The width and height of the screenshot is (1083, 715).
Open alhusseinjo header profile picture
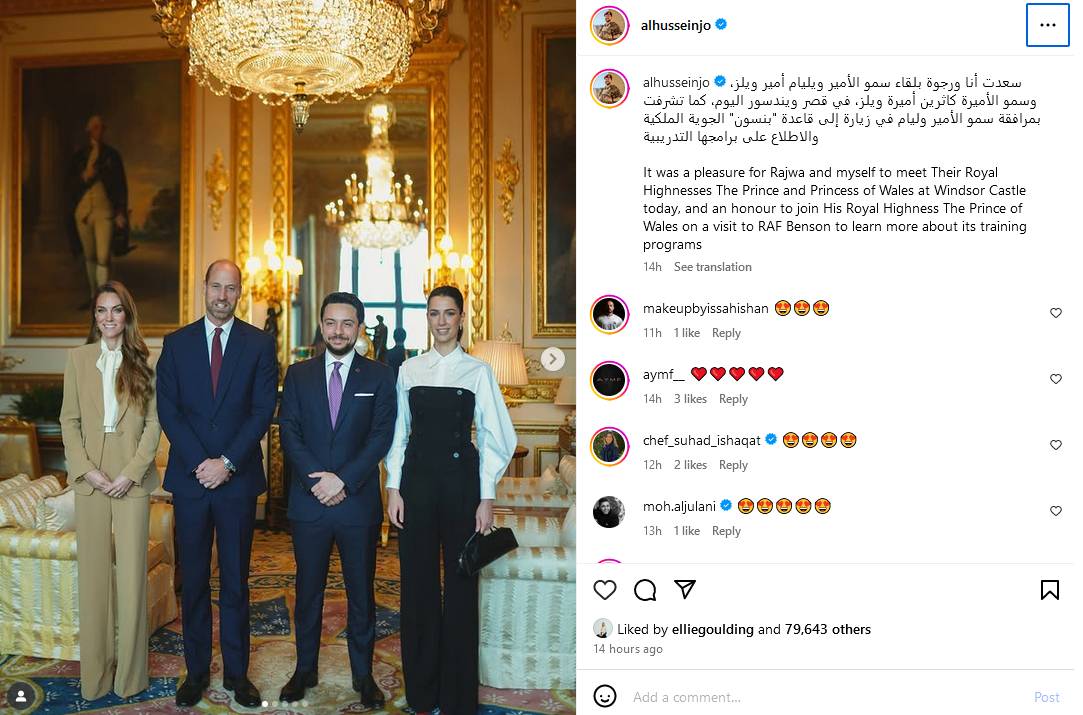[609, 26]
